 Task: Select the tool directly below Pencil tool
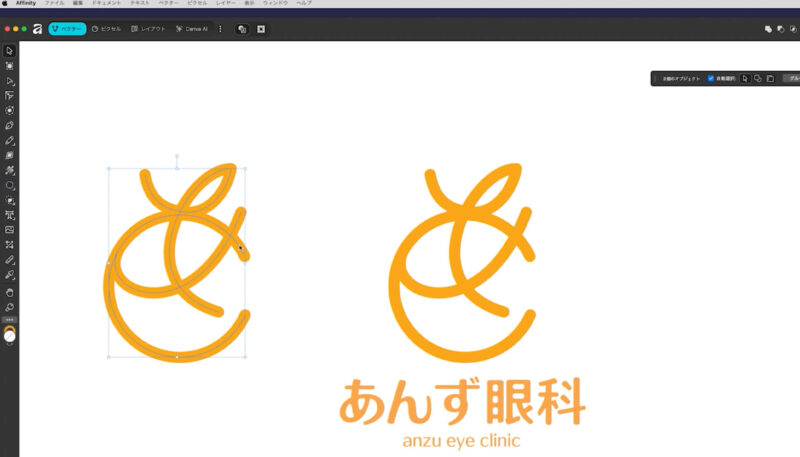pyautogui.click(x=9, y=156)
